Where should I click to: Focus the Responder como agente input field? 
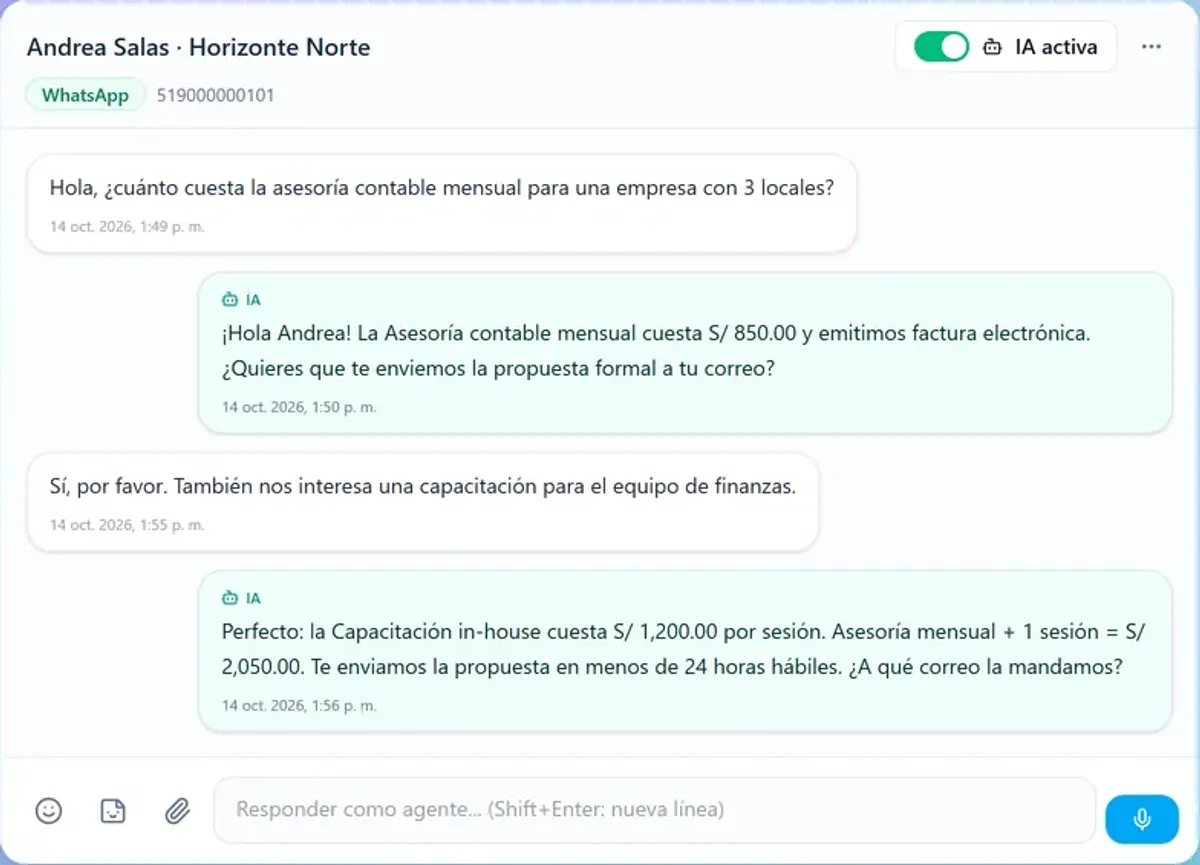coord(655,810)
